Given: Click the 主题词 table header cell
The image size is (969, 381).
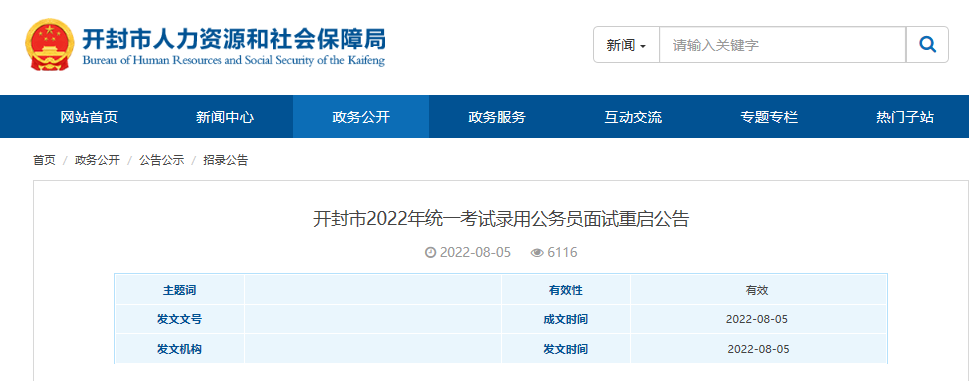Looking at the screenshot, I should tap(179, 290).
